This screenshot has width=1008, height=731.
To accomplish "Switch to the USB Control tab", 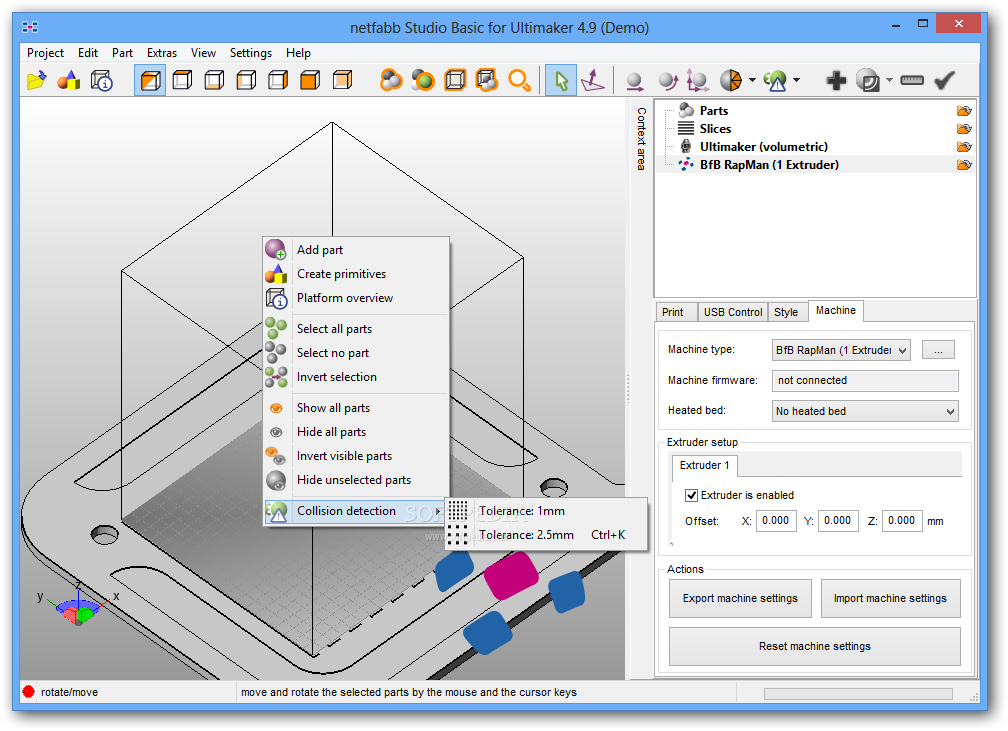I will [733, 312].
